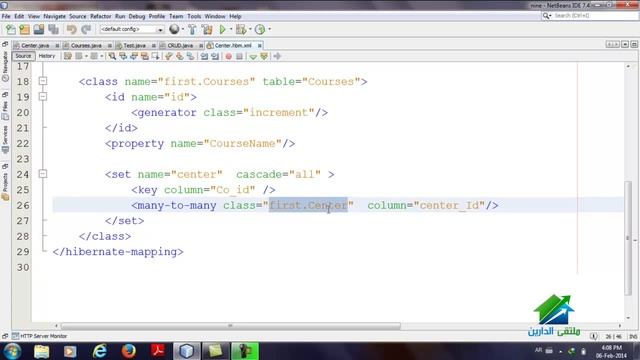Open dropdown arrow next to globe icon
The width and height of the screenshot is (640, 360).
(x=182, y=29)
